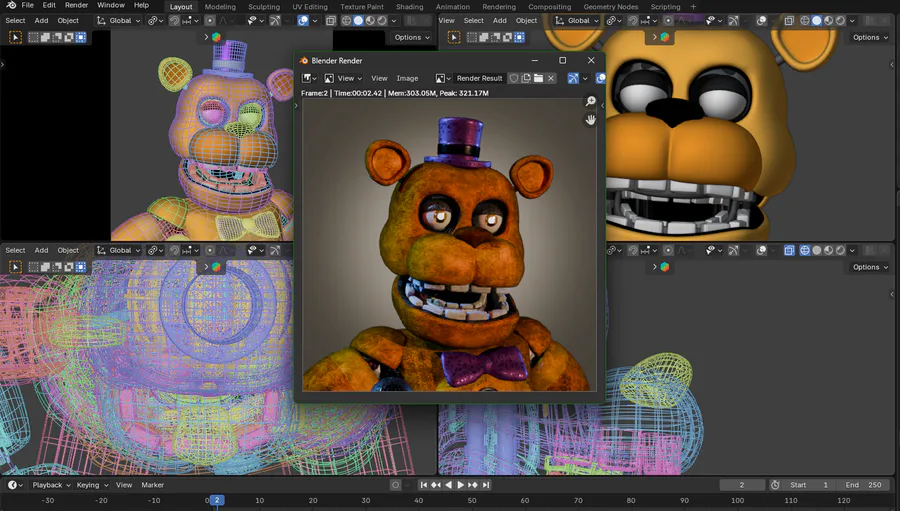This screenshot has width=900, height=511.
Task: Toggle overlays in golden bear viewport header
Action: (761, 21)
